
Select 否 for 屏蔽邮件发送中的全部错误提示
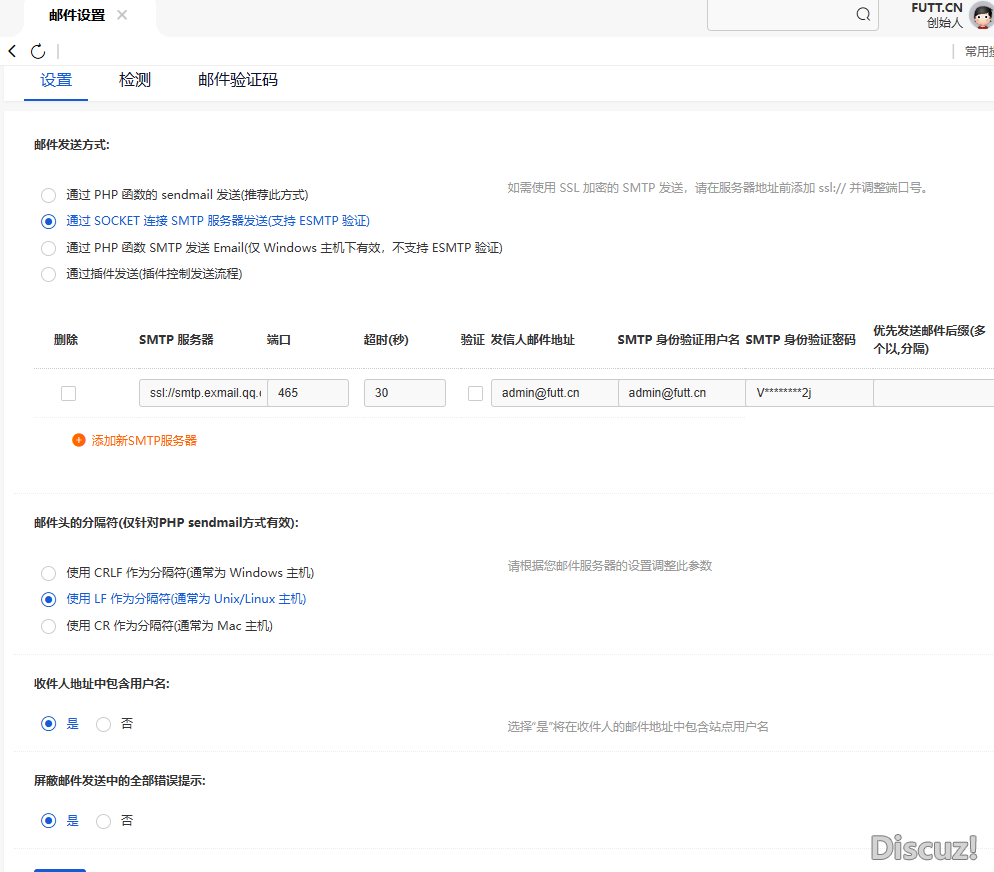click(103, 821)
